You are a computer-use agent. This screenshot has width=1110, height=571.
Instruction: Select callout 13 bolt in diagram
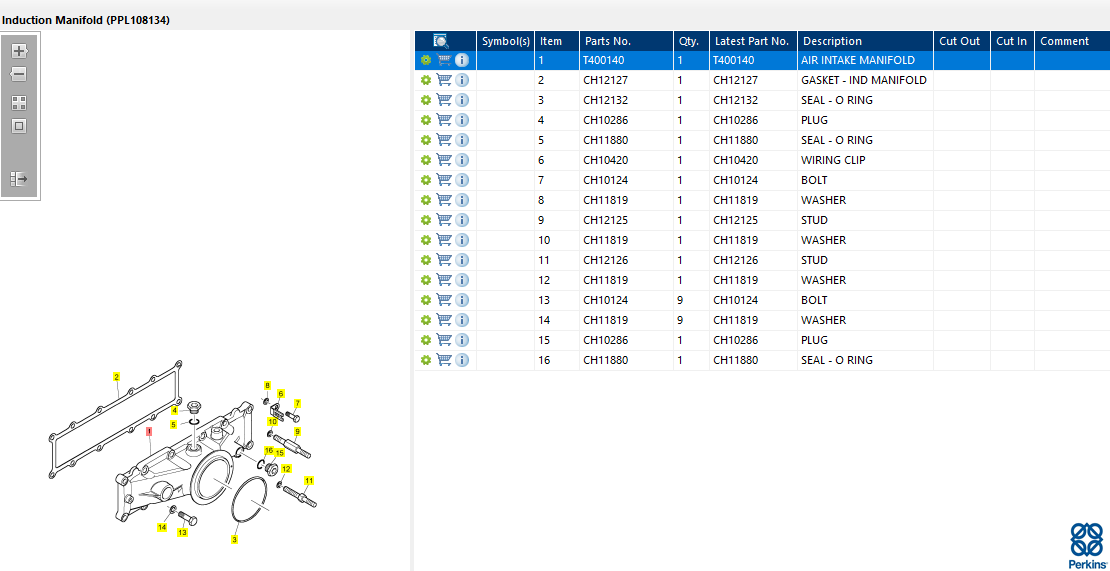182,532
